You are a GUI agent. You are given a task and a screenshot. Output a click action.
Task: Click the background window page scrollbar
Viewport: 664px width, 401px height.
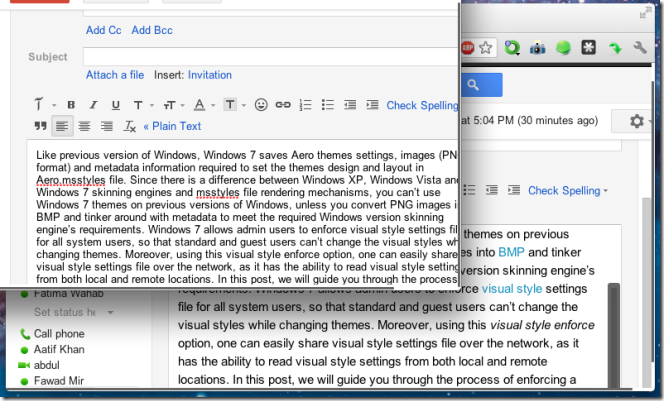[646, 292]
